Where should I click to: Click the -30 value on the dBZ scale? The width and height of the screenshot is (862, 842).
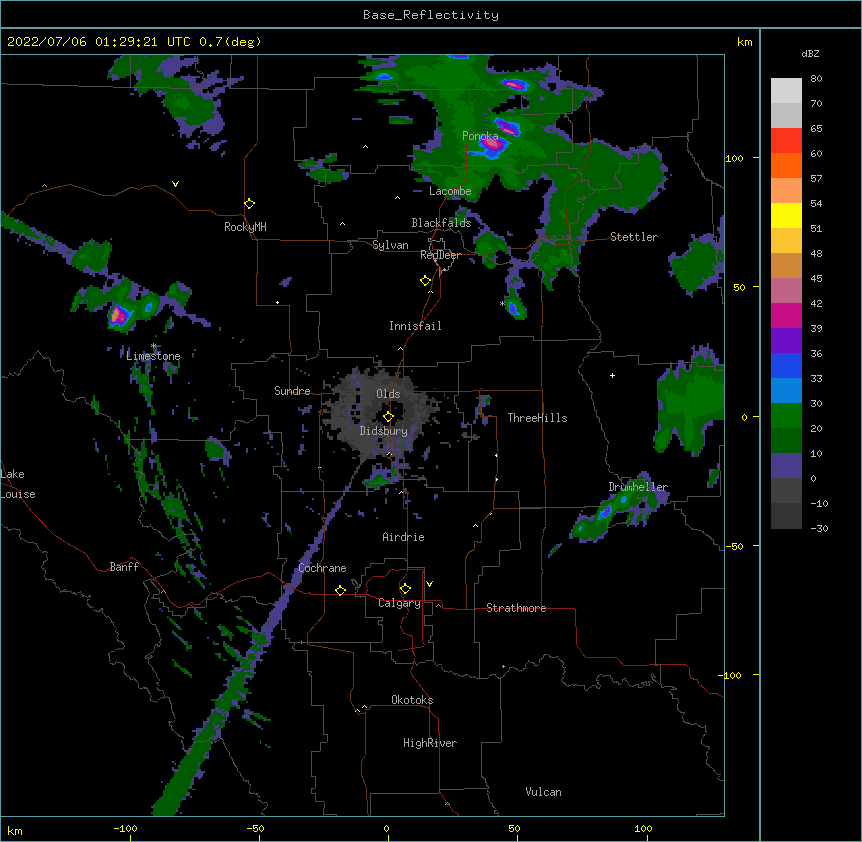[819, 529]
